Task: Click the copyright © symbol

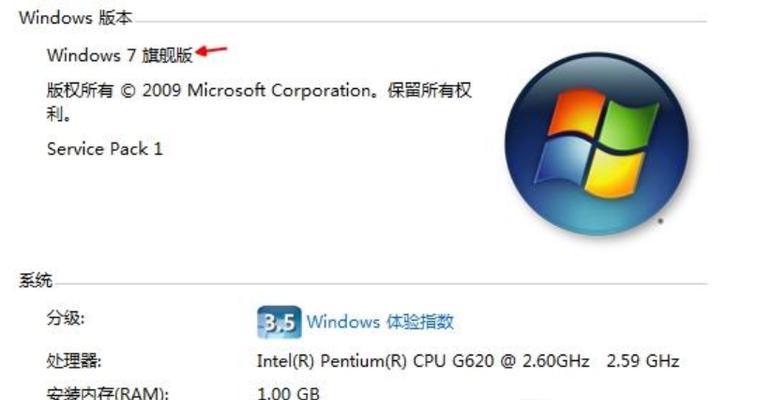Action: 128,91
